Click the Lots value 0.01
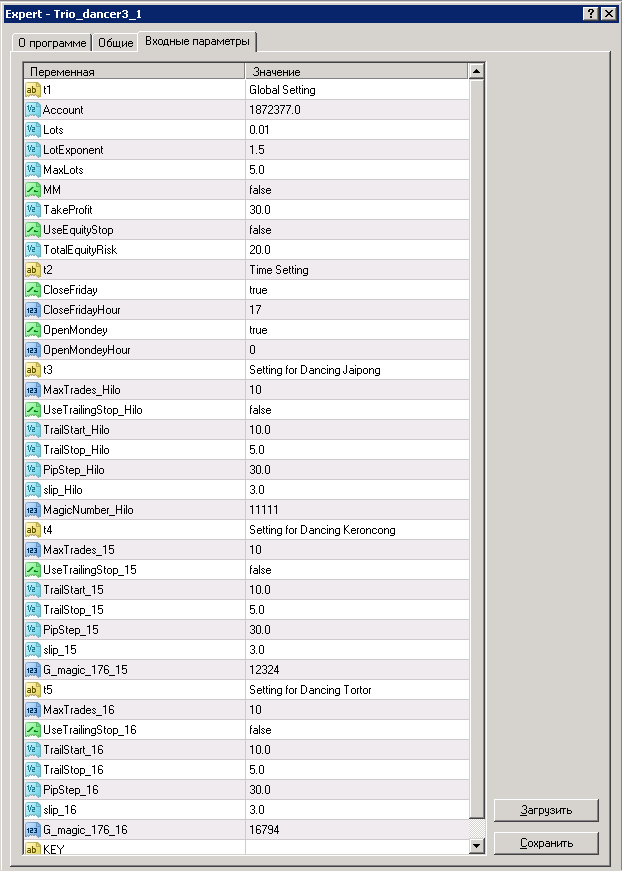Screen dimensions: 622x871 (x=259, y=130)
